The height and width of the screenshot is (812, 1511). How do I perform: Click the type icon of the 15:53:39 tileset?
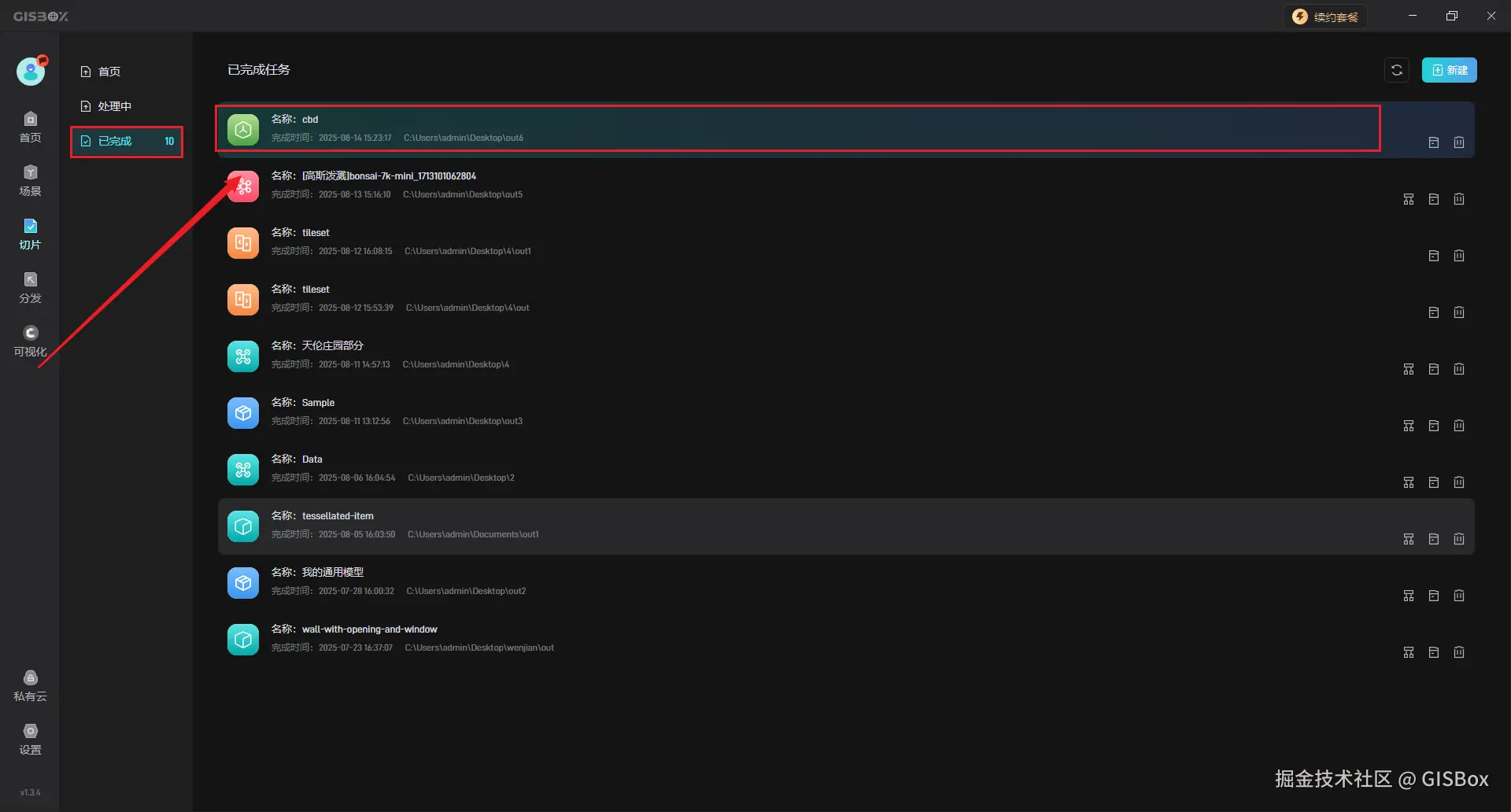(243, 300)
